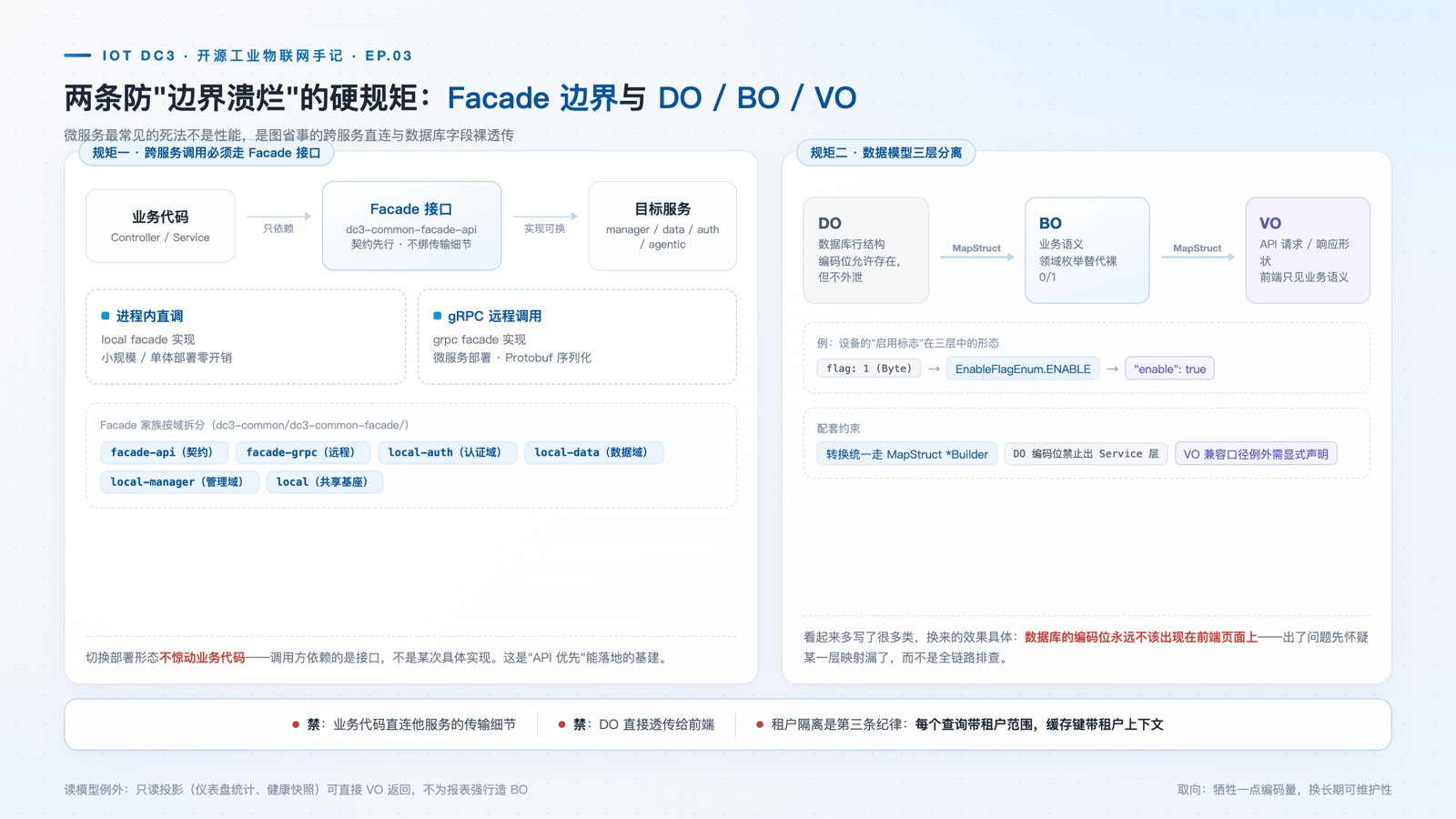Viewport: 1456px width, 819px height.
Task: Click the '例: 设备的"启用标志"在三层中的形态' caption
Action: pos(908,343)
